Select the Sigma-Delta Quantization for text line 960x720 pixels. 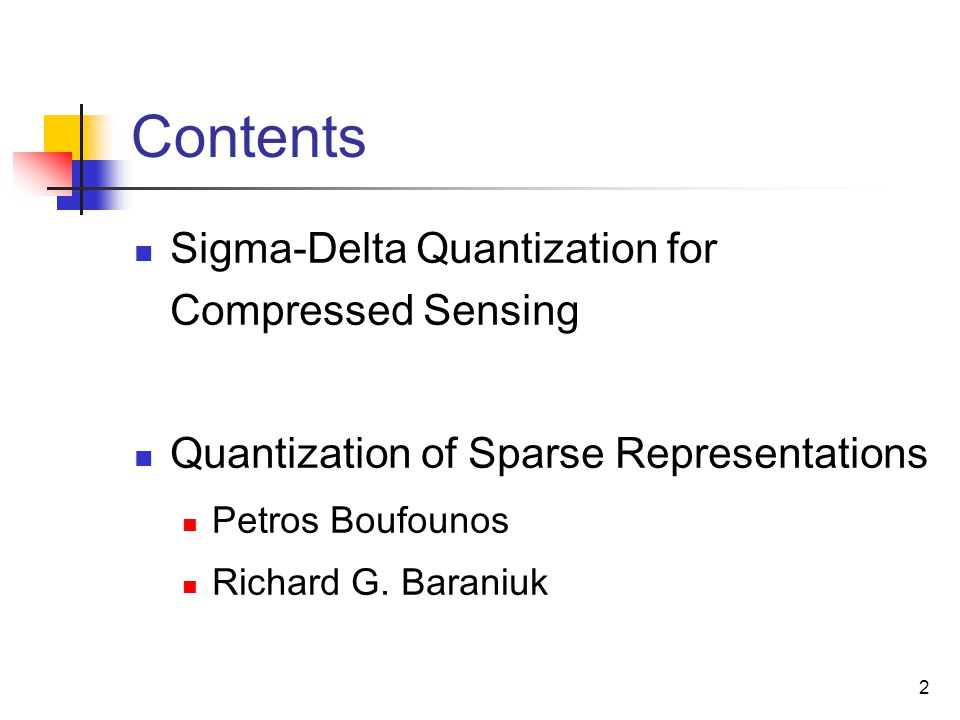(443, 249)
